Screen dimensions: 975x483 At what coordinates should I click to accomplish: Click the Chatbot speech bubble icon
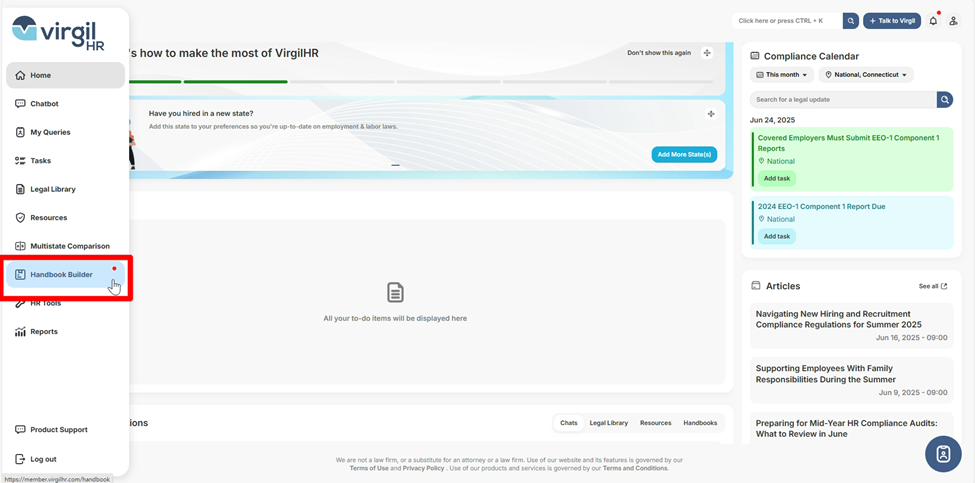(20, 104)
